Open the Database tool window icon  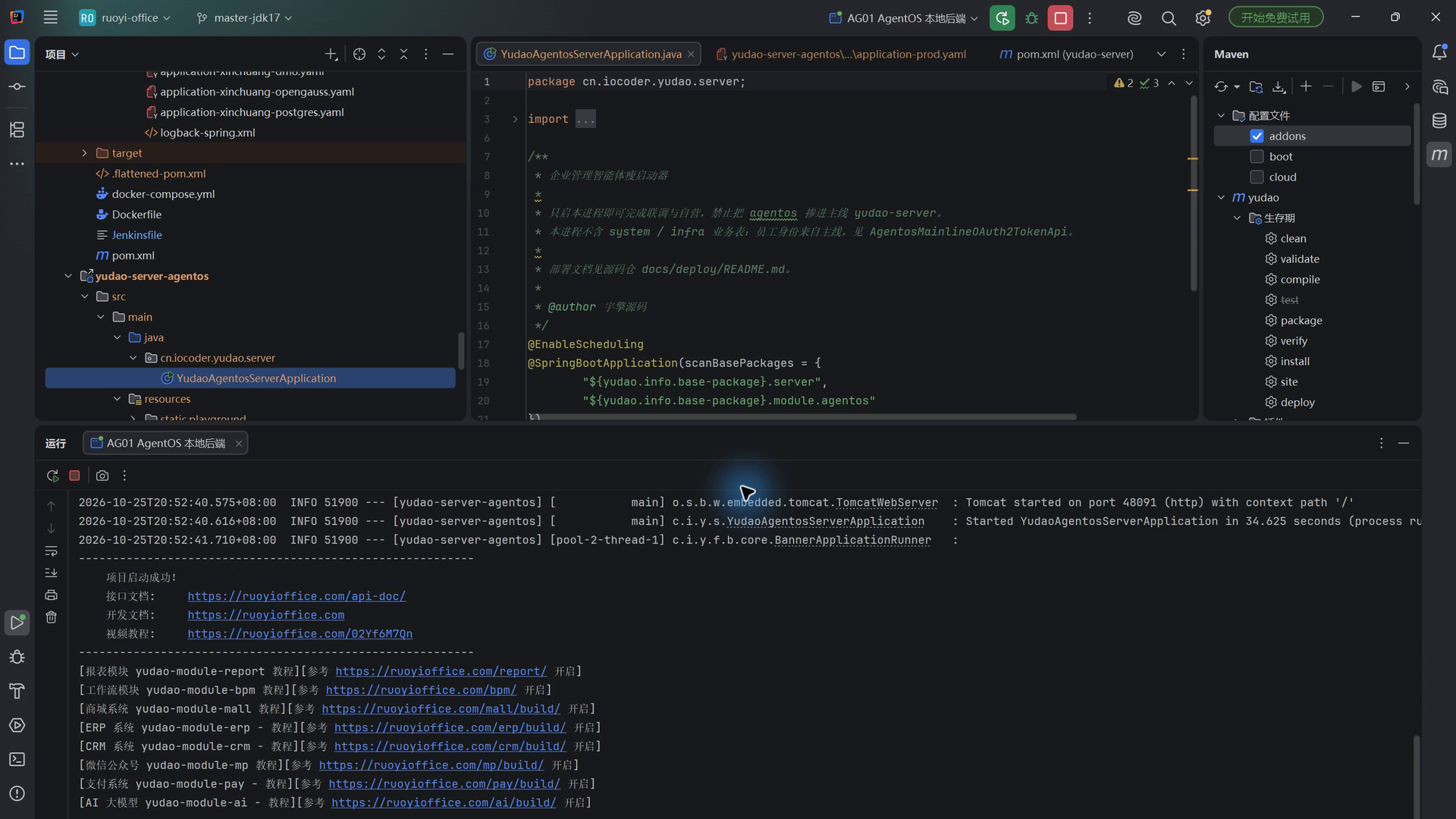coord(1439,121)
